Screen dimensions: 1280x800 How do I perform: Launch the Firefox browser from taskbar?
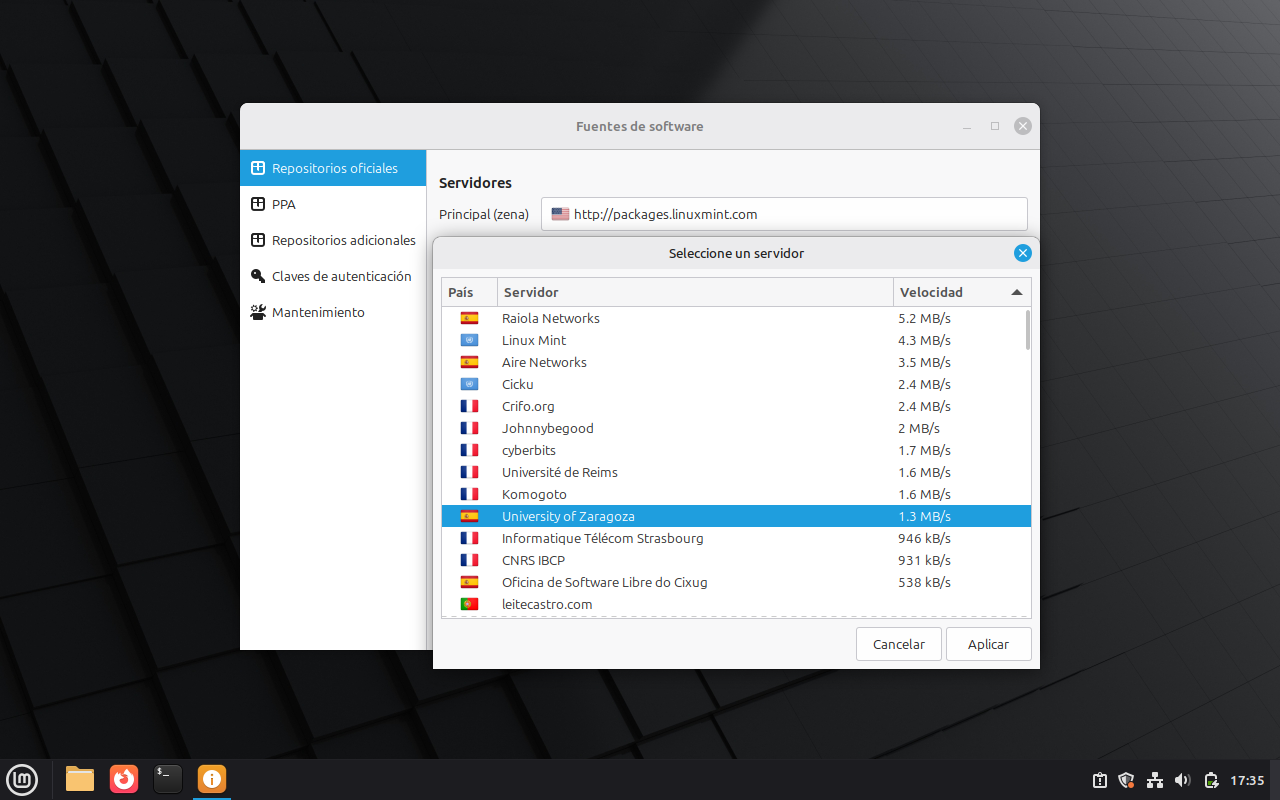pyautogui.click(x=124, y=779)
